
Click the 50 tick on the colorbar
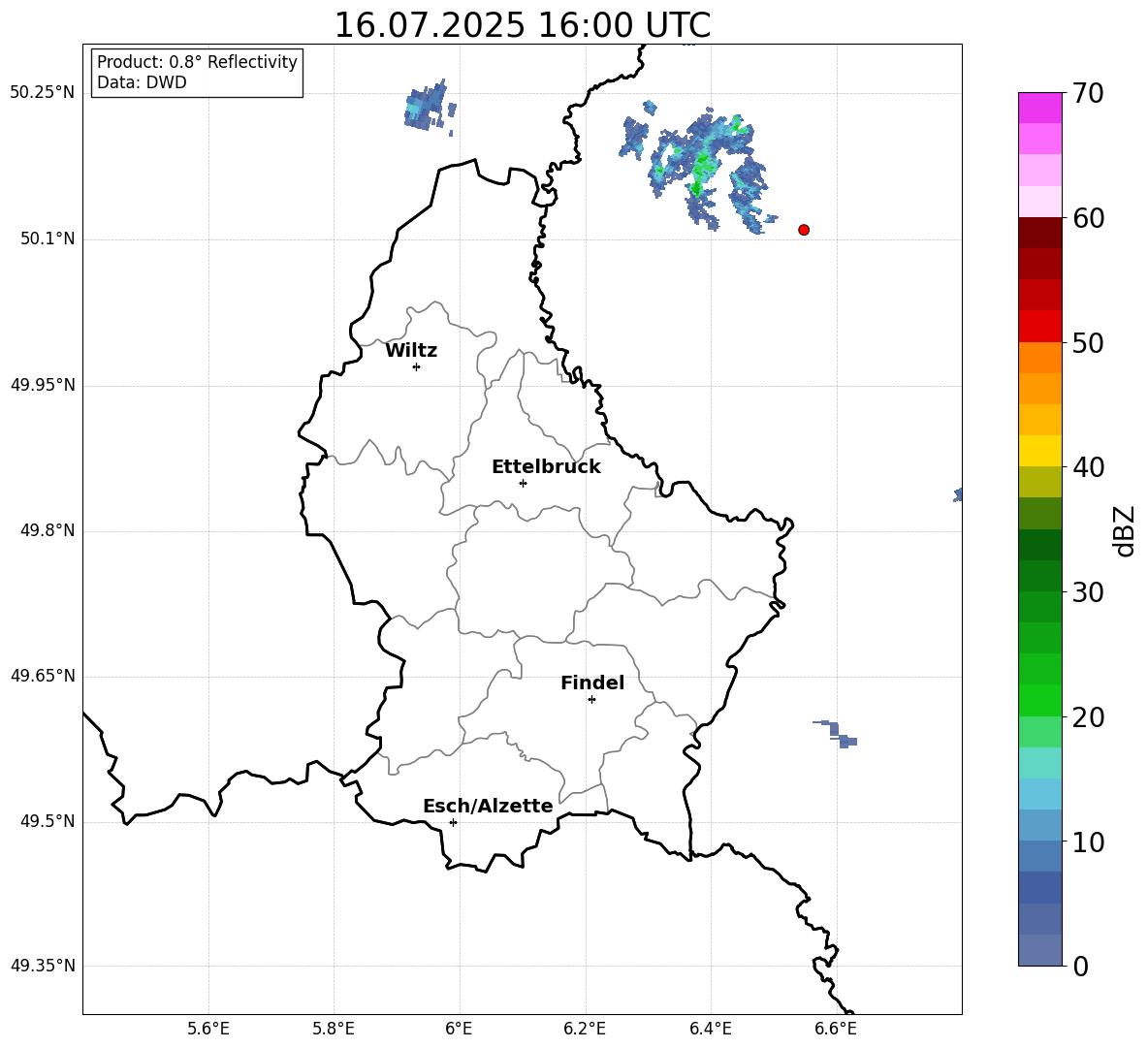coord(1088,342)
